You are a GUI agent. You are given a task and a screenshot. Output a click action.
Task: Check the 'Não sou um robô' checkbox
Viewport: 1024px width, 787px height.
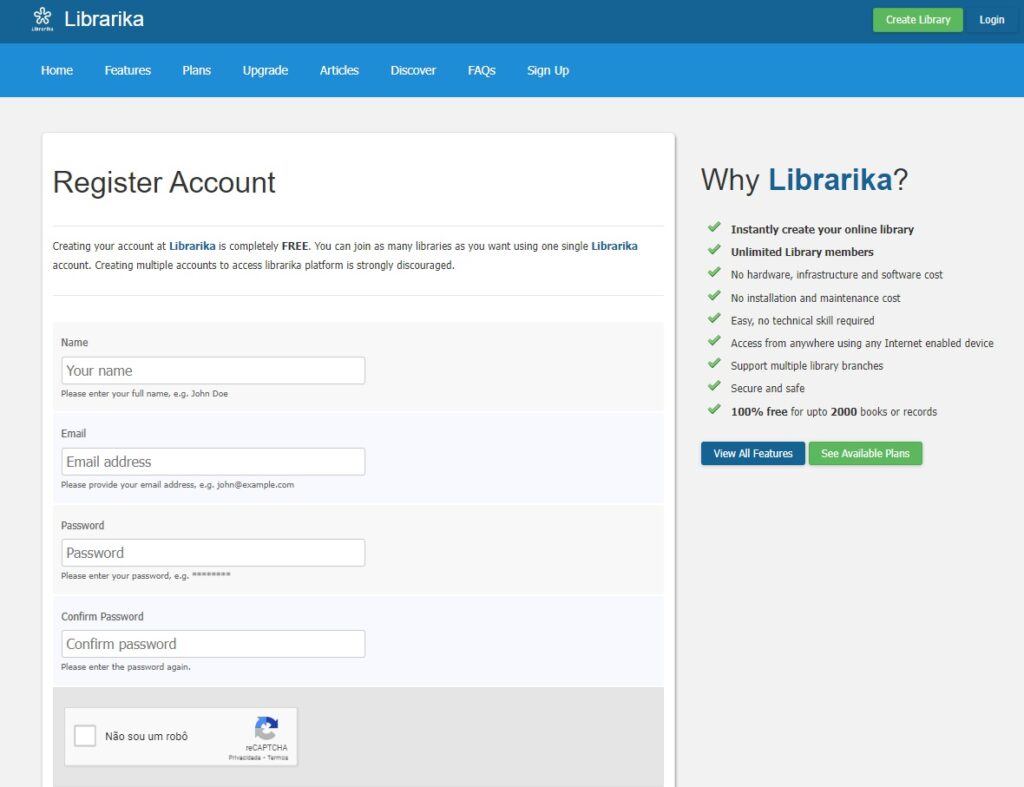85,737
